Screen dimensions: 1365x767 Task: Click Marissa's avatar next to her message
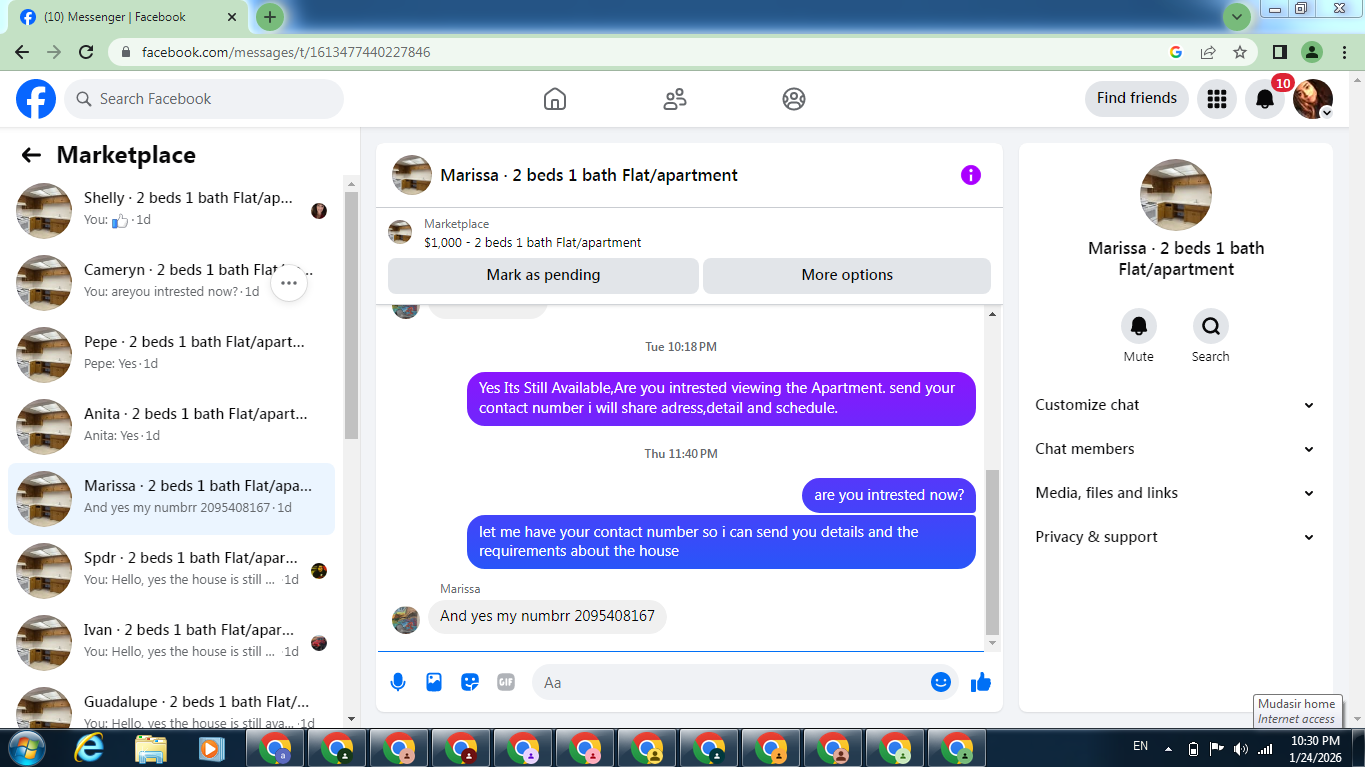[406, 620]
